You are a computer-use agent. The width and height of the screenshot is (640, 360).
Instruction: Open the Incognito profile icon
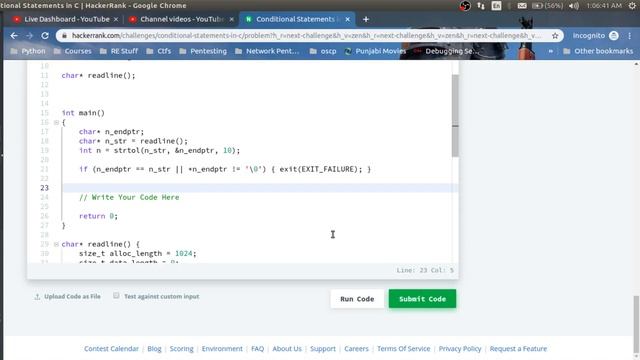(613, 36)
